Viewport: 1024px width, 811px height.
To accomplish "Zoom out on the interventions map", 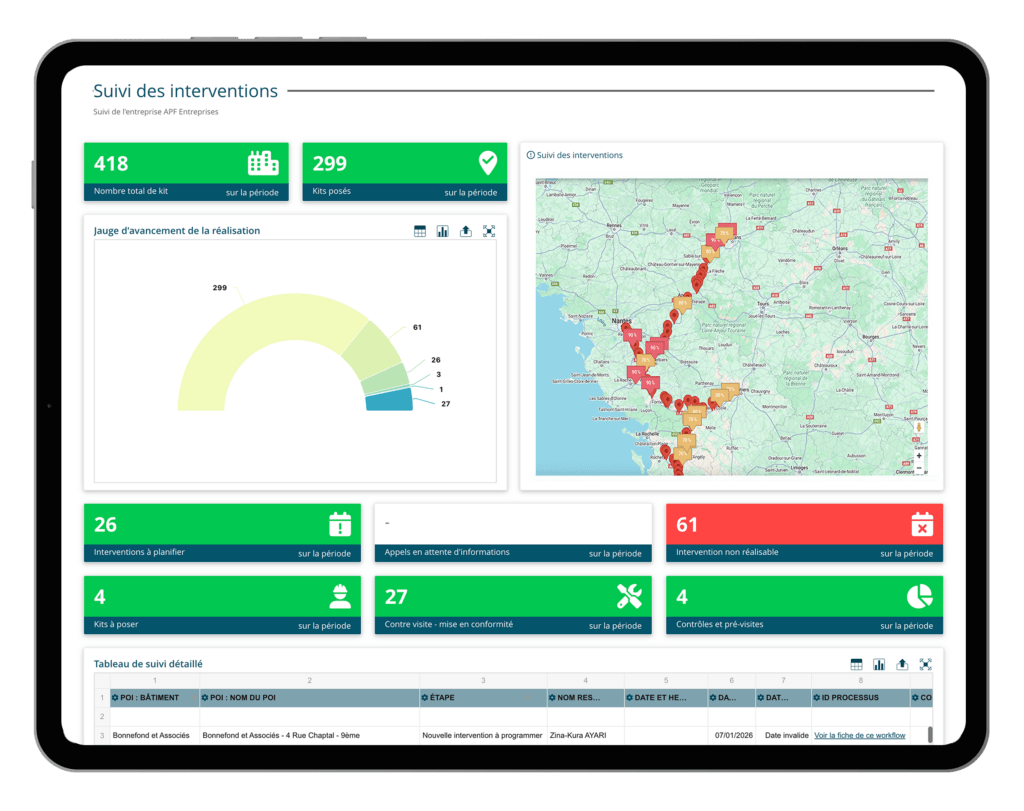I will (x=919, y=468).
